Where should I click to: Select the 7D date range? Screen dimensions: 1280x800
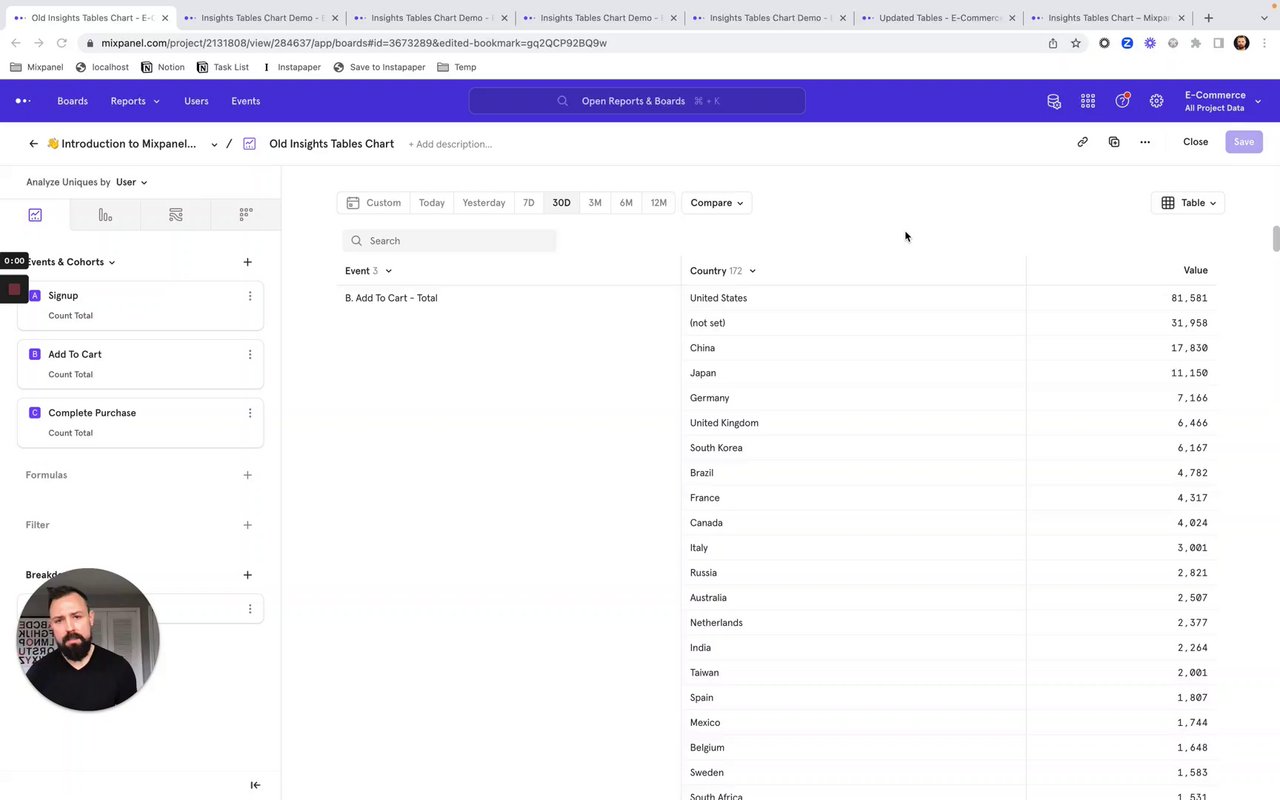tap(528, 203)
